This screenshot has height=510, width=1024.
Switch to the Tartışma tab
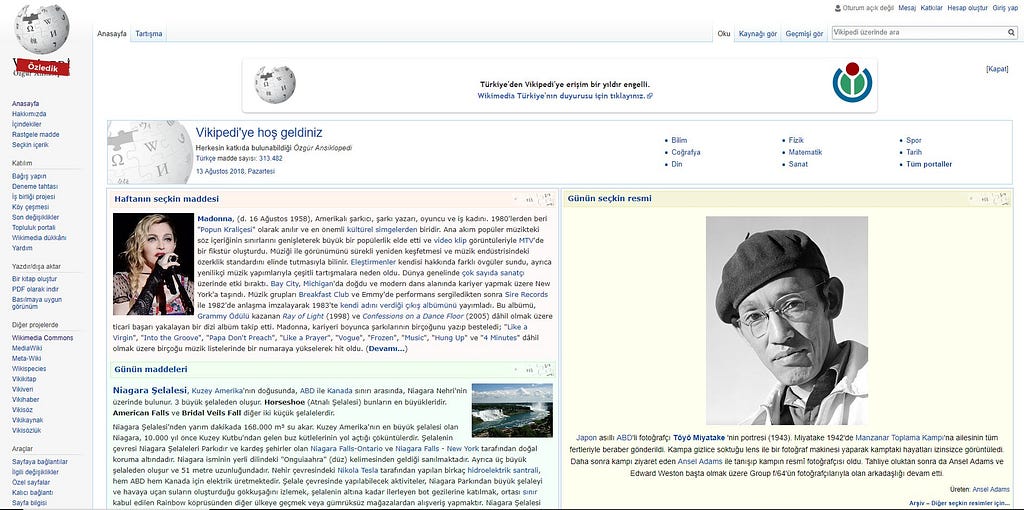(x=149, y=34)
